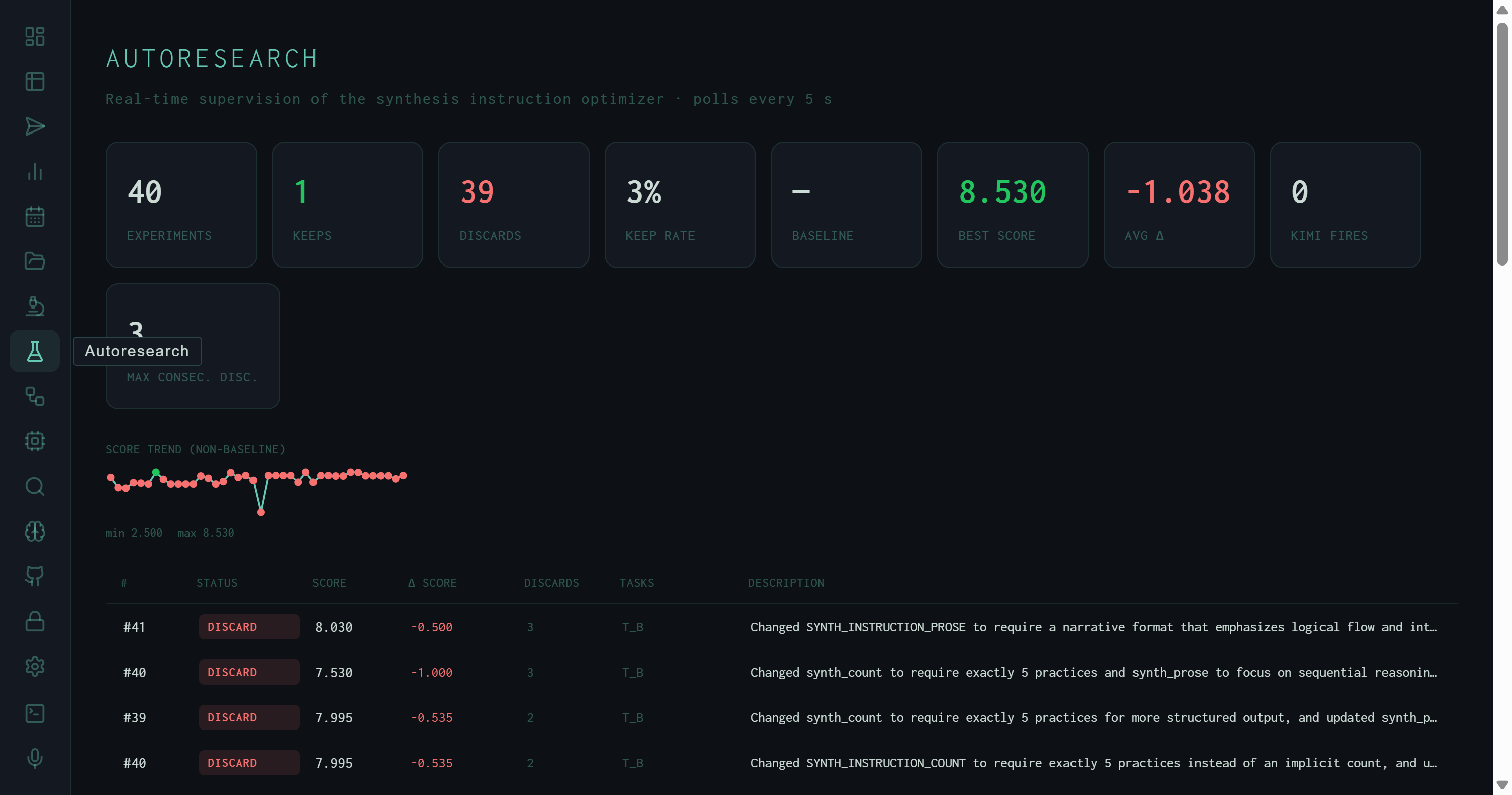Click the vertical scrollbar thumb
The width and height of the screenshot is (1512, 795).
pyautogui.click(x=1502, y=144)
